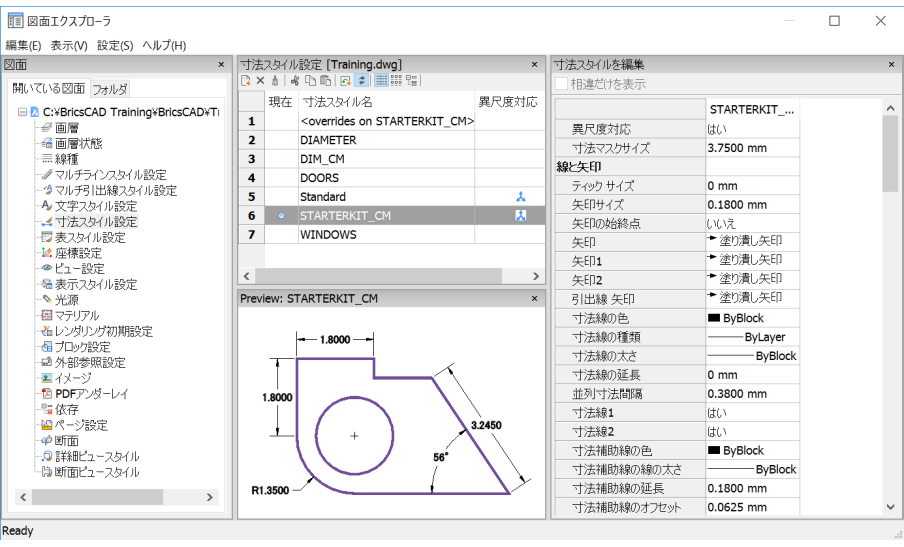Click the Purge brush toolbar icon
Viewport: 904px width, 547px height.
pyautogui.click(x=275, y=81)
